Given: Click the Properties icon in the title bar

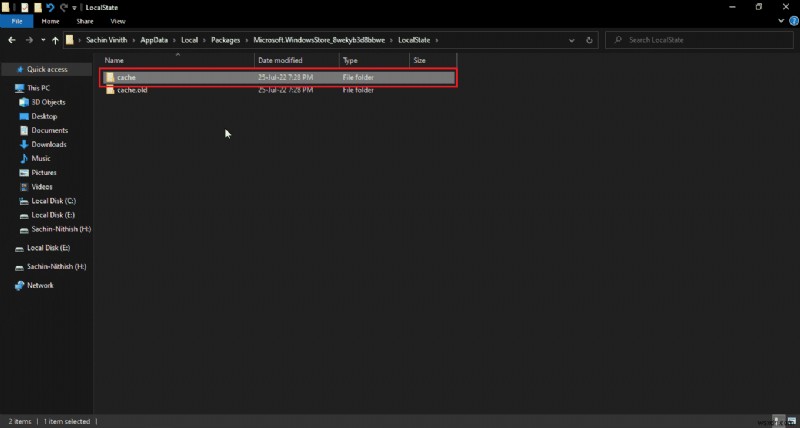Looking at the screenshot, I should [x=24, y=7].
